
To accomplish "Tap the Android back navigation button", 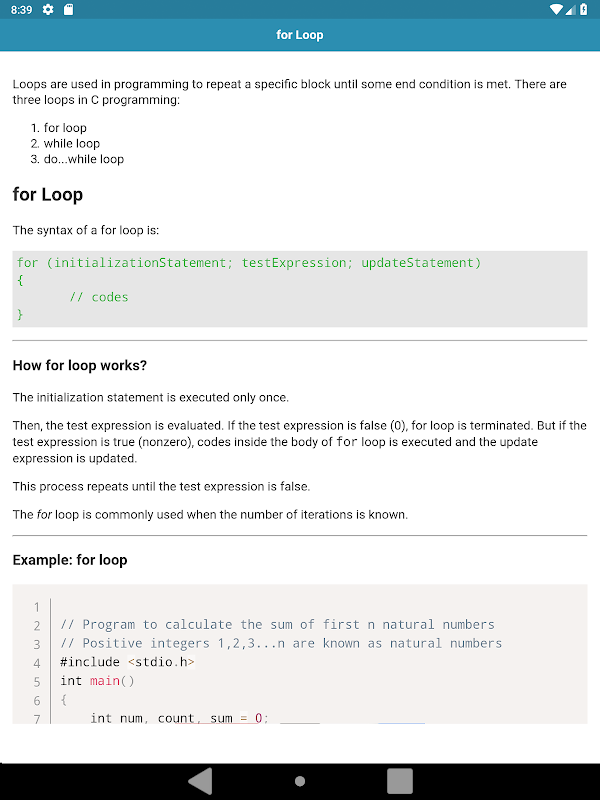I will click(x=200, y=780).
